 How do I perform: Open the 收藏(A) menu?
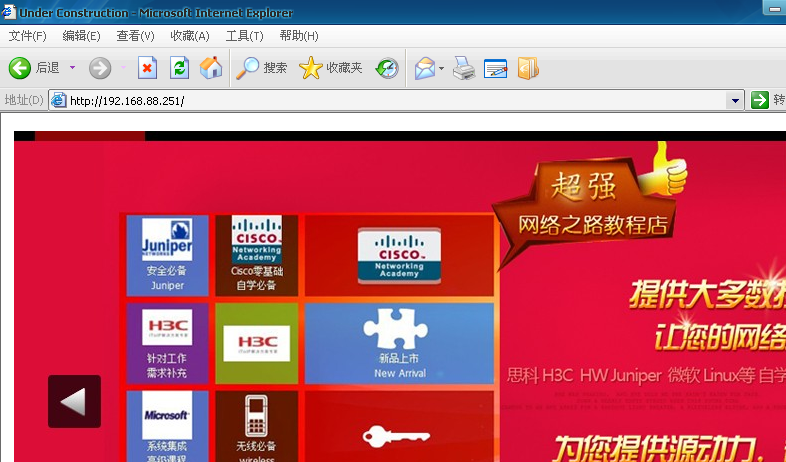pyautogui.click(x=189, y=36)
